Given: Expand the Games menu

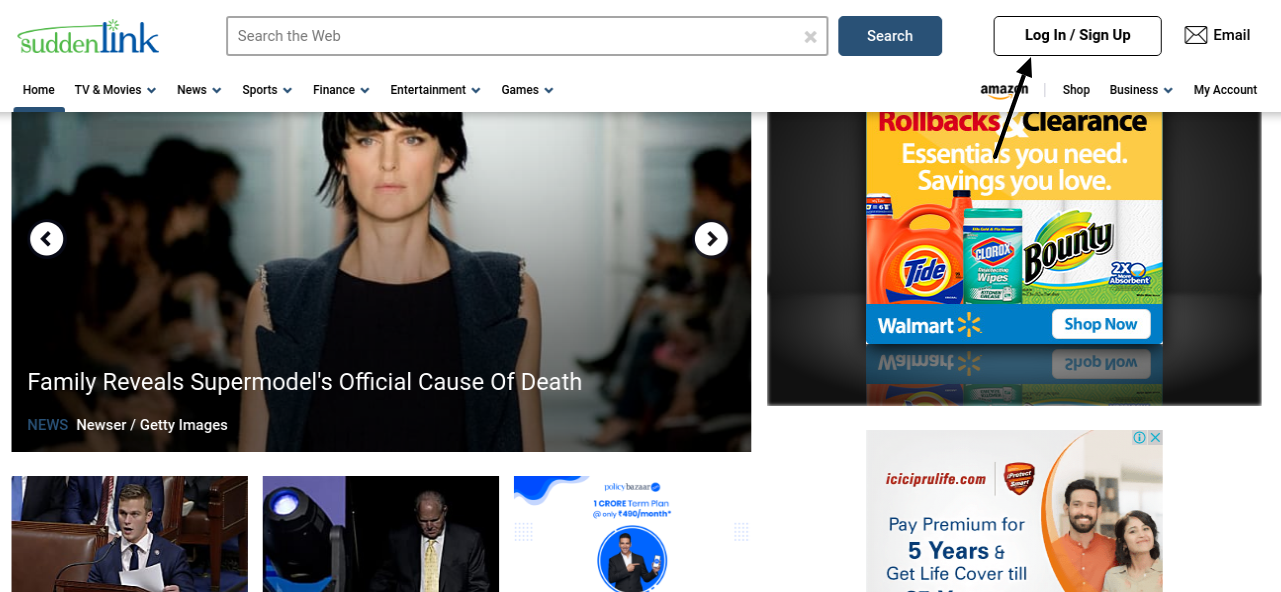Looking at the screenshot, I should 527,90.
